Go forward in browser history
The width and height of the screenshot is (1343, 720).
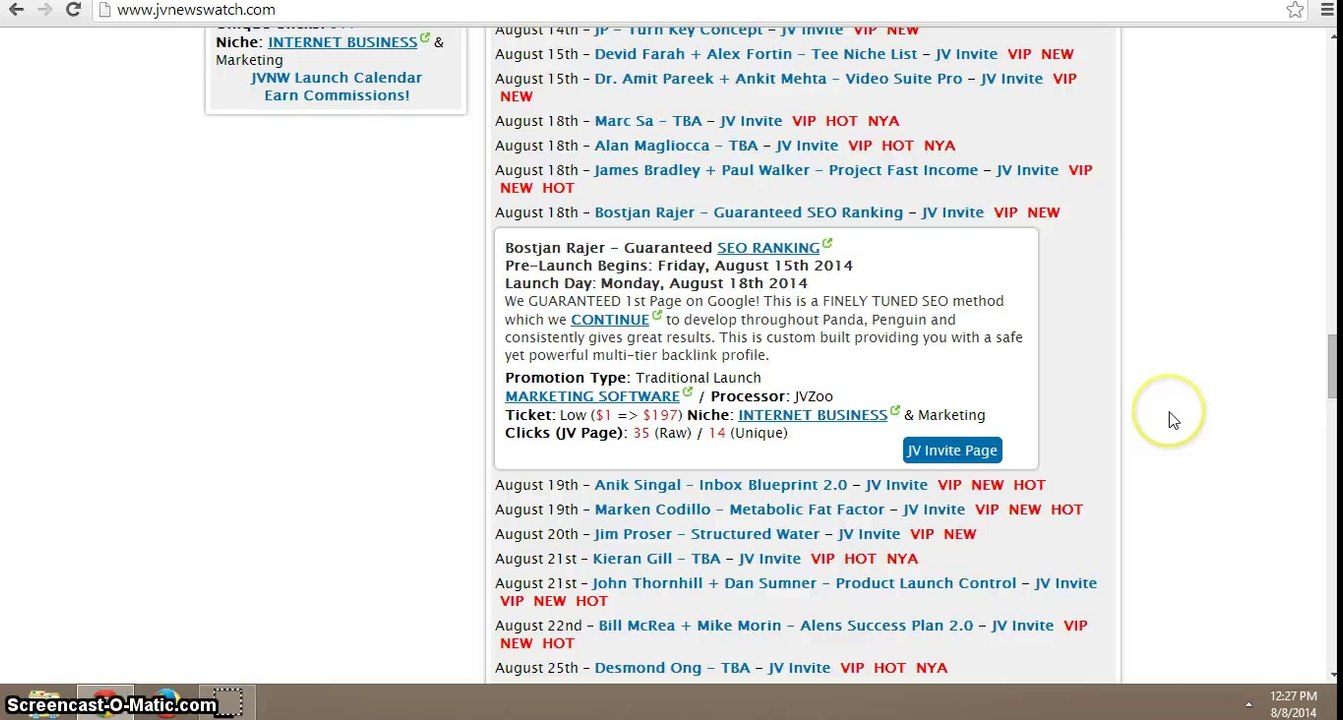44,10
